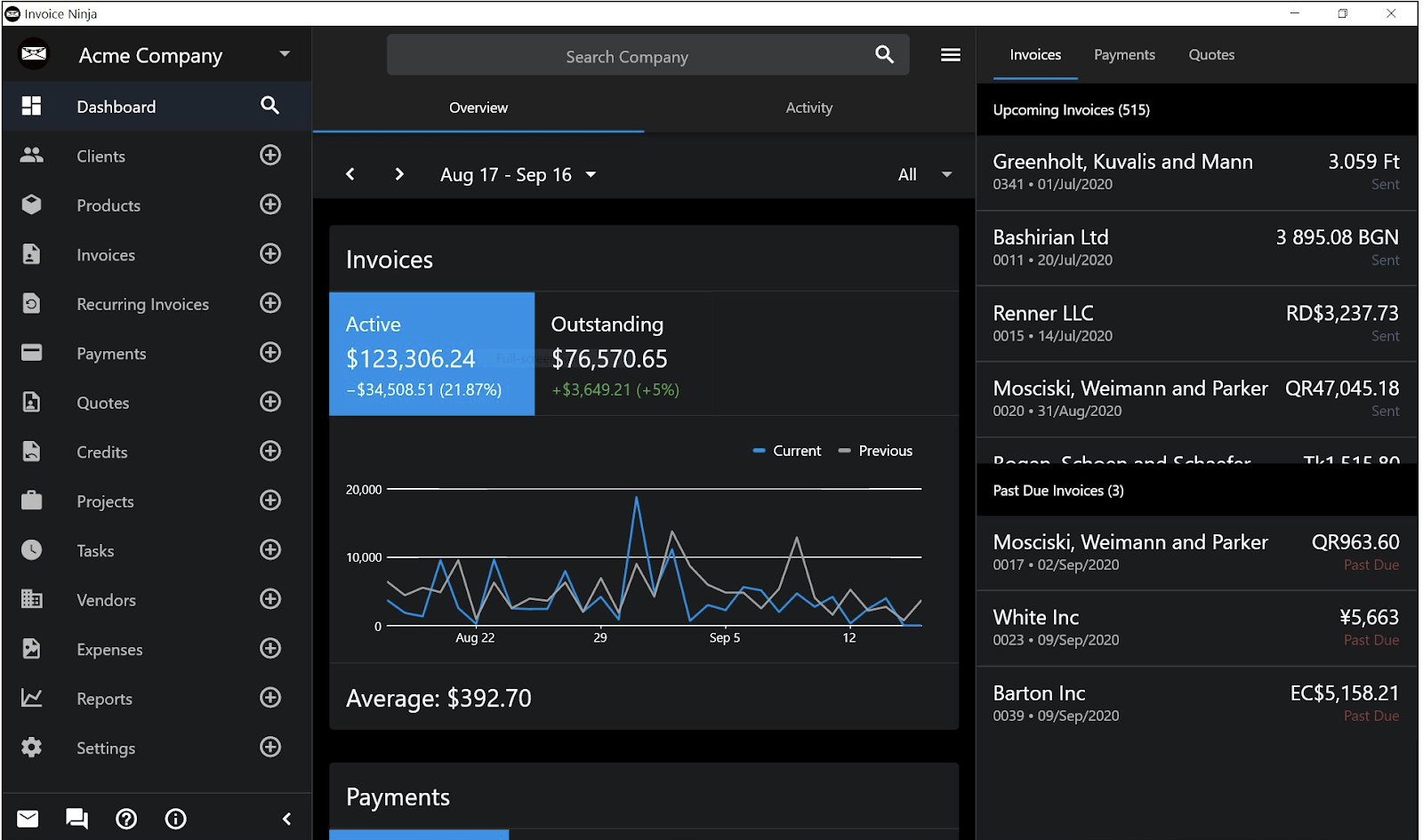Click the email icon in bottom bar
Image resolution: width=1423 pixels, height=840 pixels.
[28, 819]
